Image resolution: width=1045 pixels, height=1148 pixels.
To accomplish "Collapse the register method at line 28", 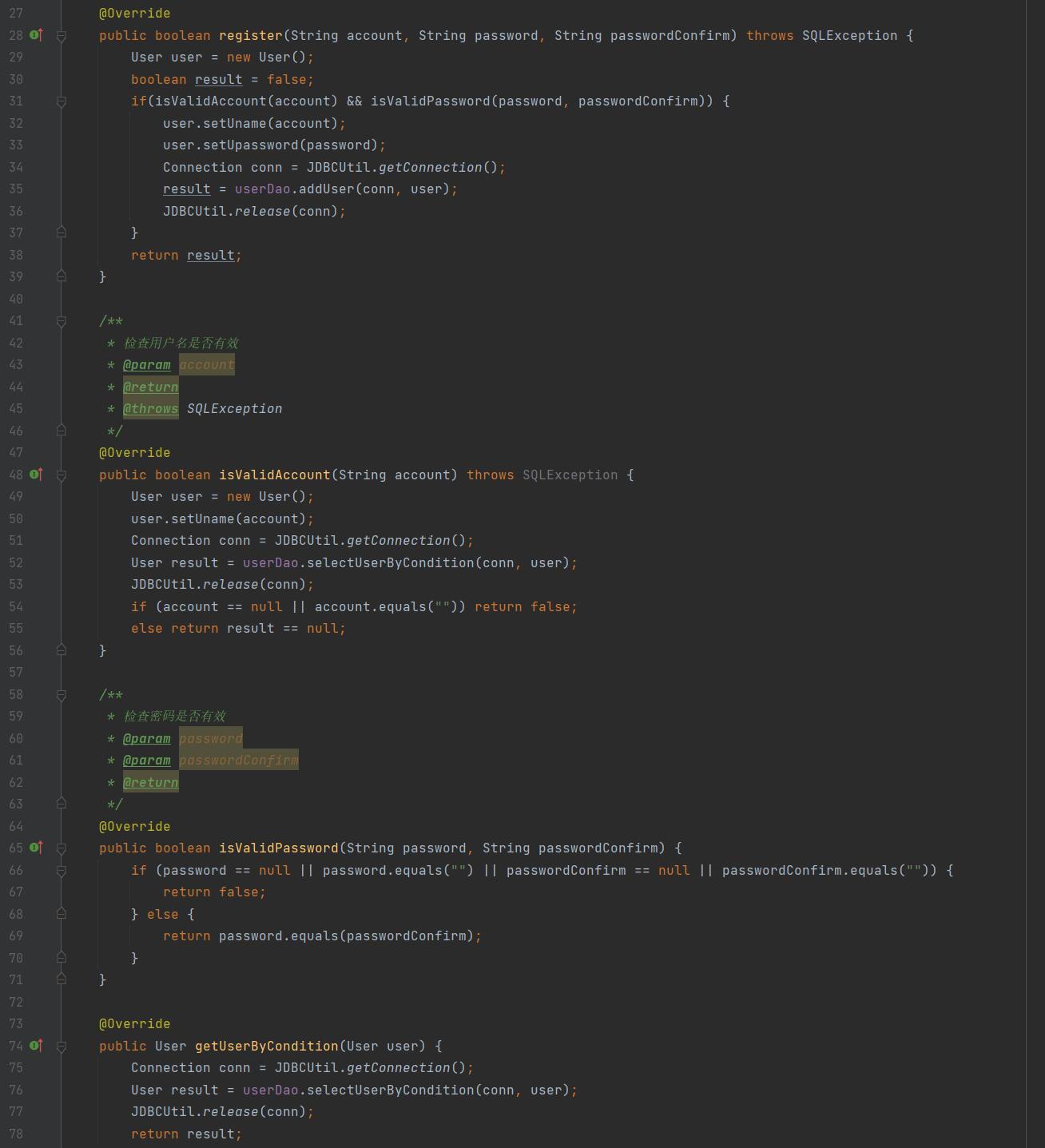I will coord(62,36).
